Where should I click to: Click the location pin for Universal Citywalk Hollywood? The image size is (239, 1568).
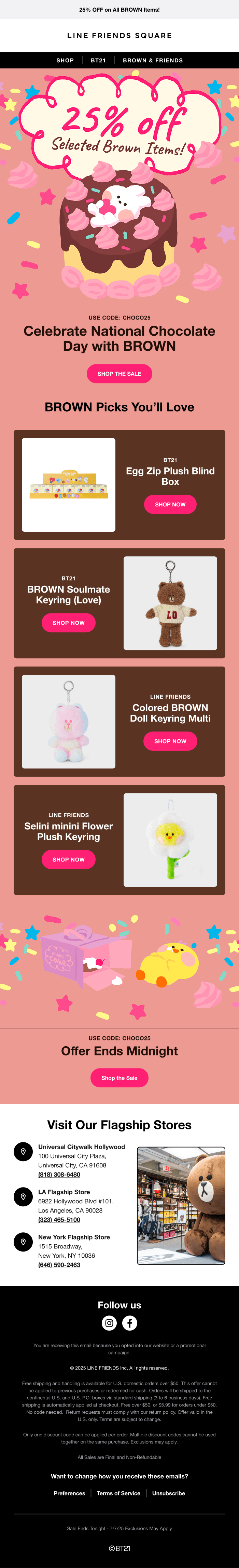pyautogui.click(x=23, y=1152)
